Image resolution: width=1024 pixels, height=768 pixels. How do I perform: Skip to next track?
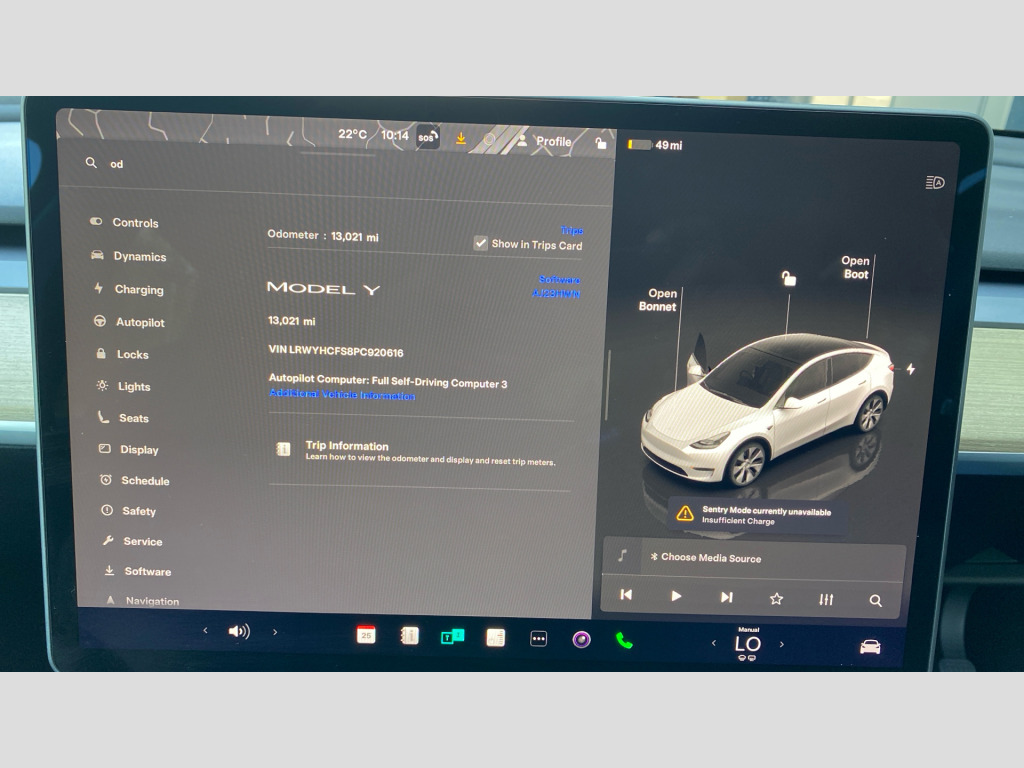726,597
